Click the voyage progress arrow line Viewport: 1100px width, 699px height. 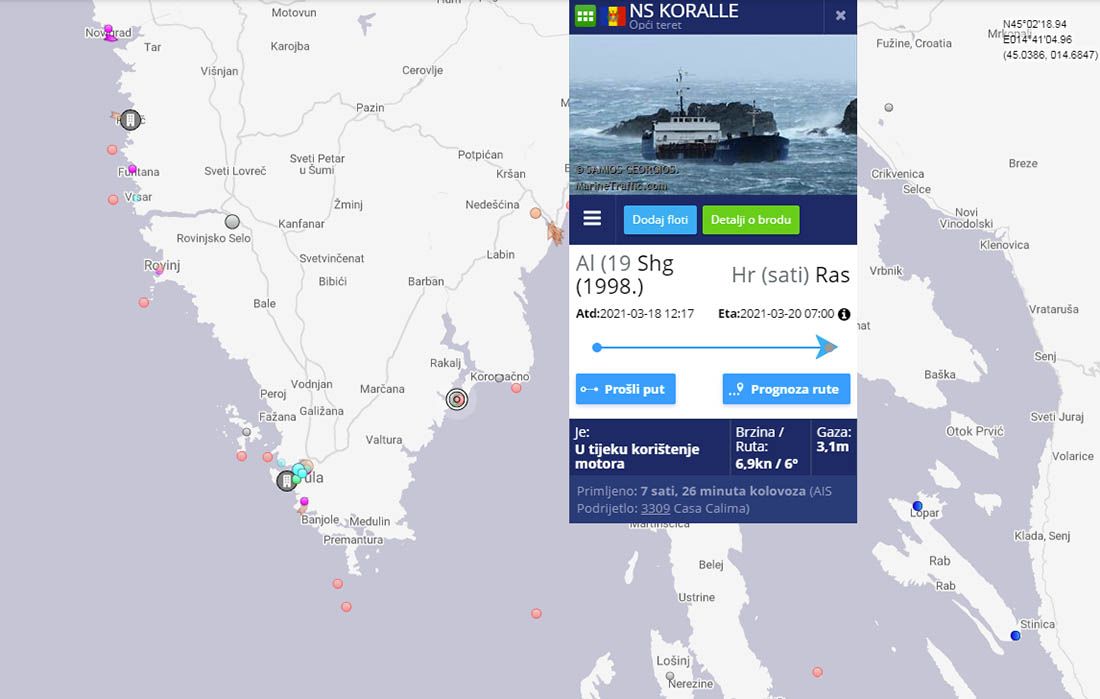click(x=715, y=347)
